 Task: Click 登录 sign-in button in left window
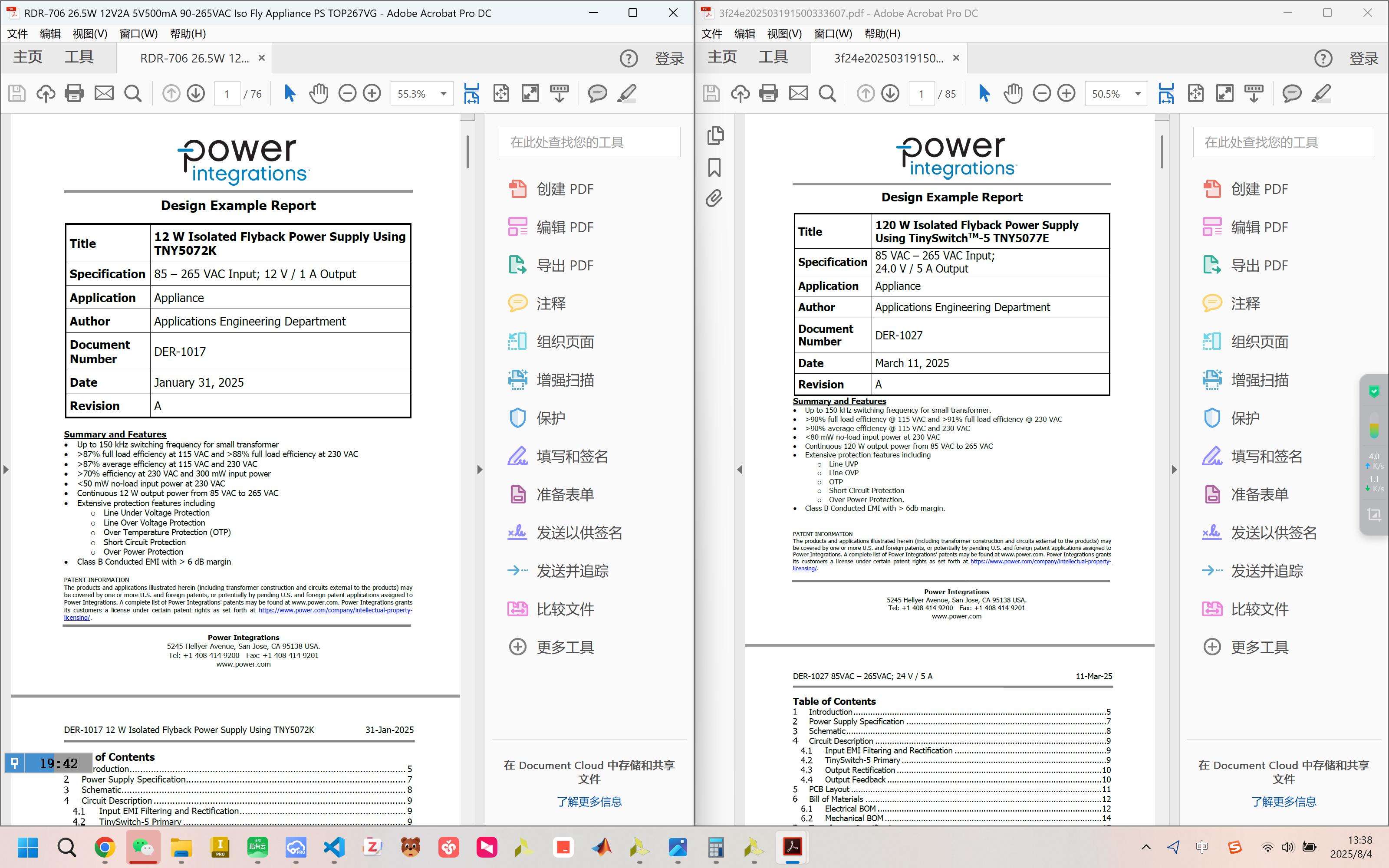[x=670, y=58]
